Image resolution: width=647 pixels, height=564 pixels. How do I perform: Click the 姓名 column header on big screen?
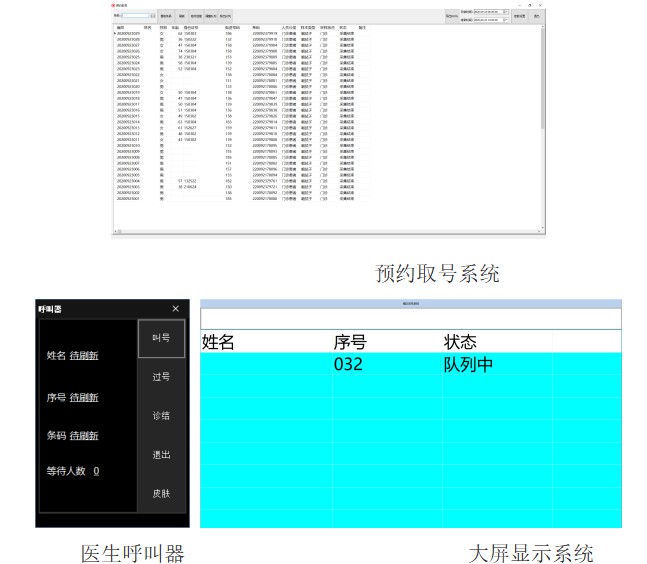218,342
